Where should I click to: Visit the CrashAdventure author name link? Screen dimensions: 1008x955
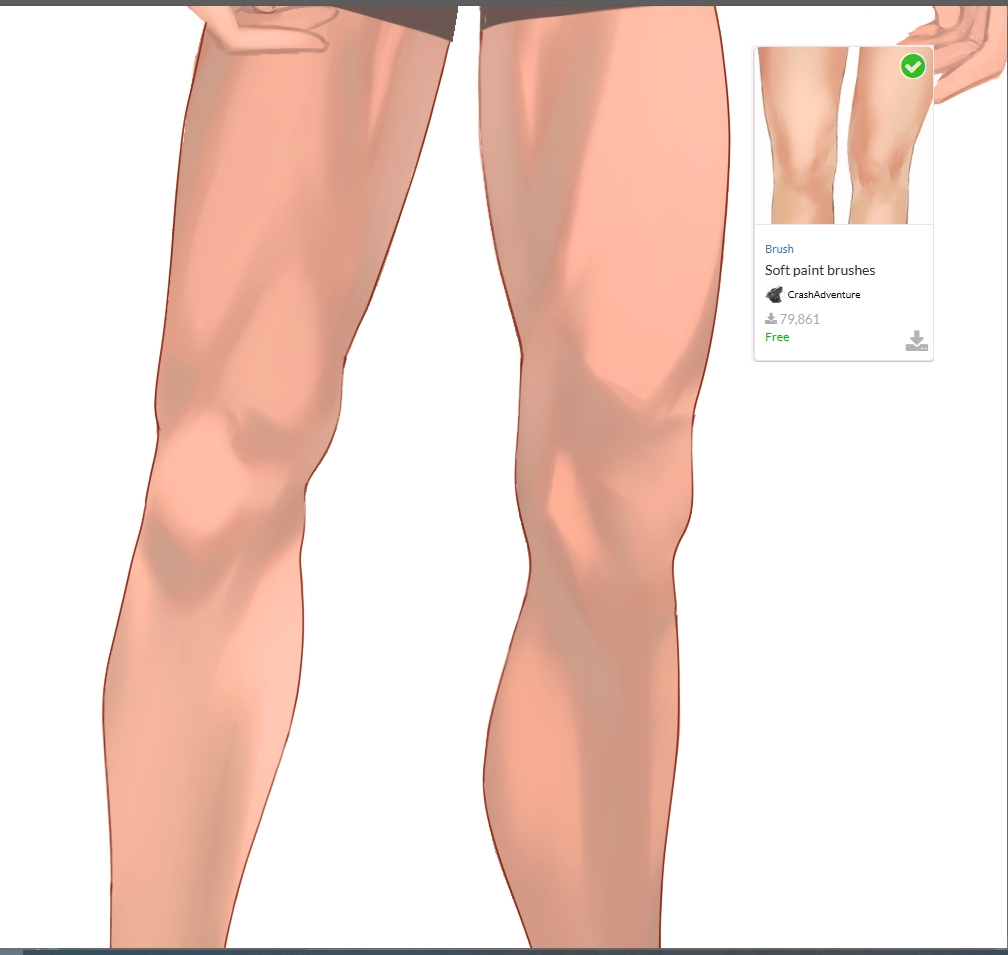[x=823, y=295]
